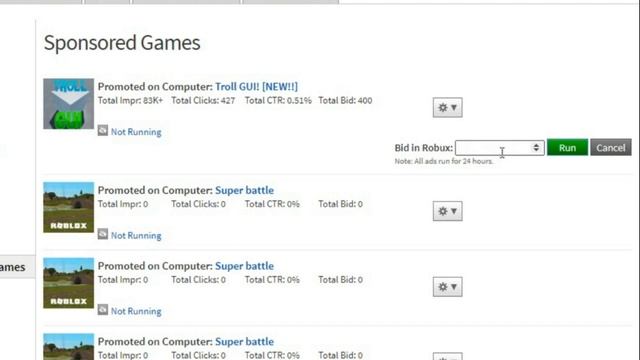The height and width of the screenshot is (360, 640).
Task: Click first Super battle game thumbnail
Action: click(x=69, y=207)
